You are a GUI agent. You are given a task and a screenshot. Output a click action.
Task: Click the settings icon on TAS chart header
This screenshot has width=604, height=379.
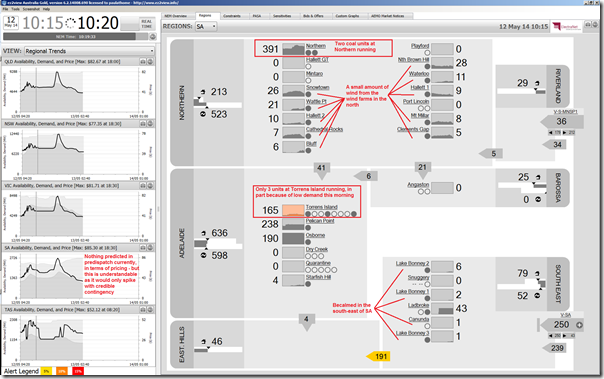pos(150,310)
